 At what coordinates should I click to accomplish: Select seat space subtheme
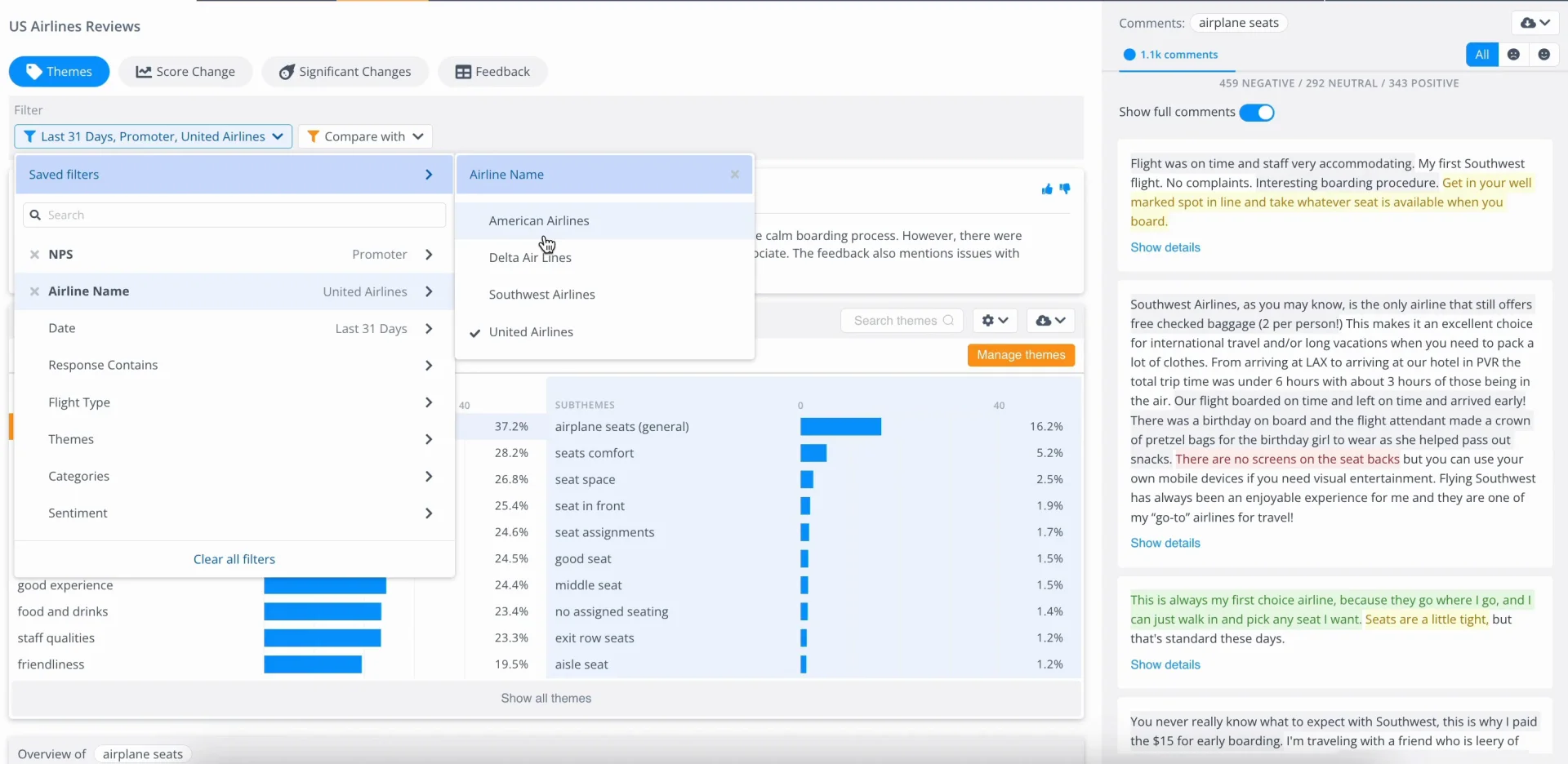(x=586, y=480)
